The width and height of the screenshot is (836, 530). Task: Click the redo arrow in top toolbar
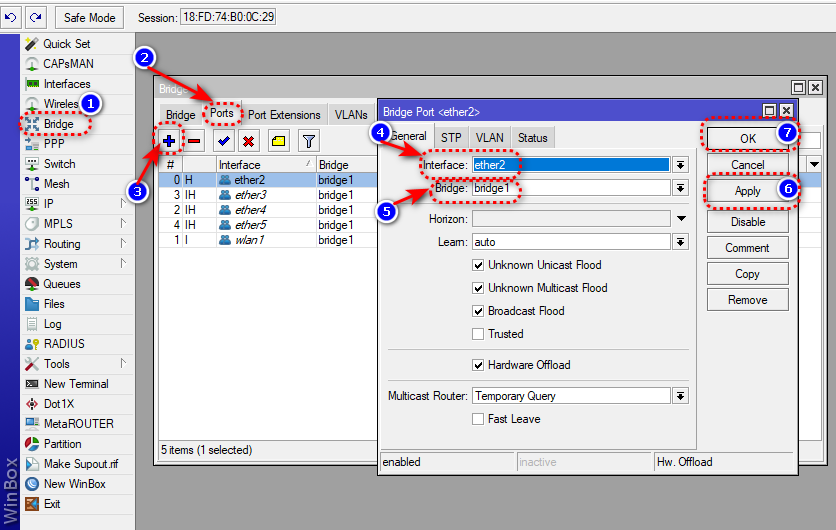(x=36, y=17)
